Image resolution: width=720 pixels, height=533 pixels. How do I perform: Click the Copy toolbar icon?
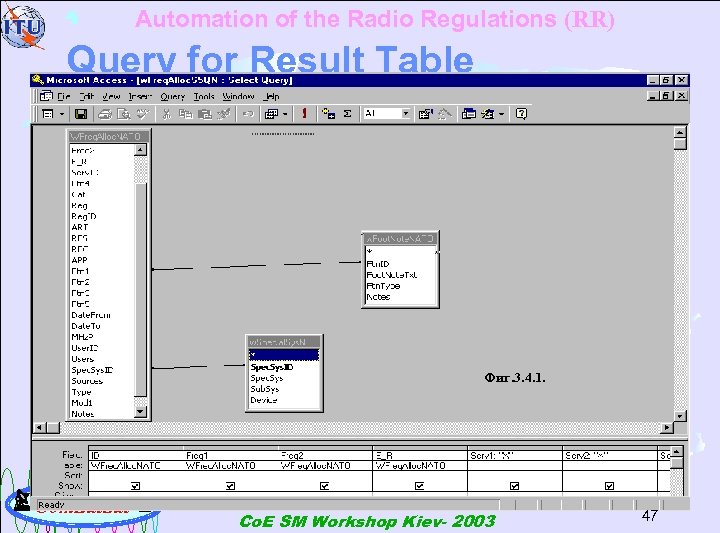[x=186, y=113]
